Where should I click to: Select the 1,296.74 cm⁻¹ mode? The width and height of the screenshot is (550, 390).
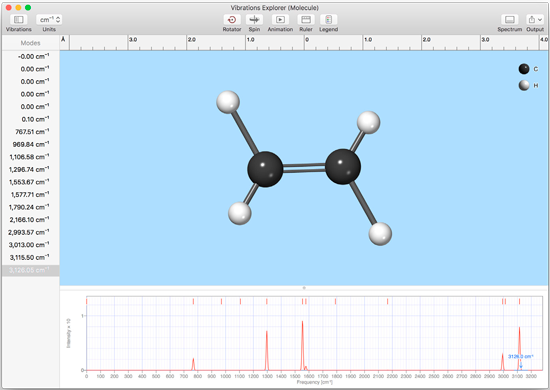click(x=31, y=169)
